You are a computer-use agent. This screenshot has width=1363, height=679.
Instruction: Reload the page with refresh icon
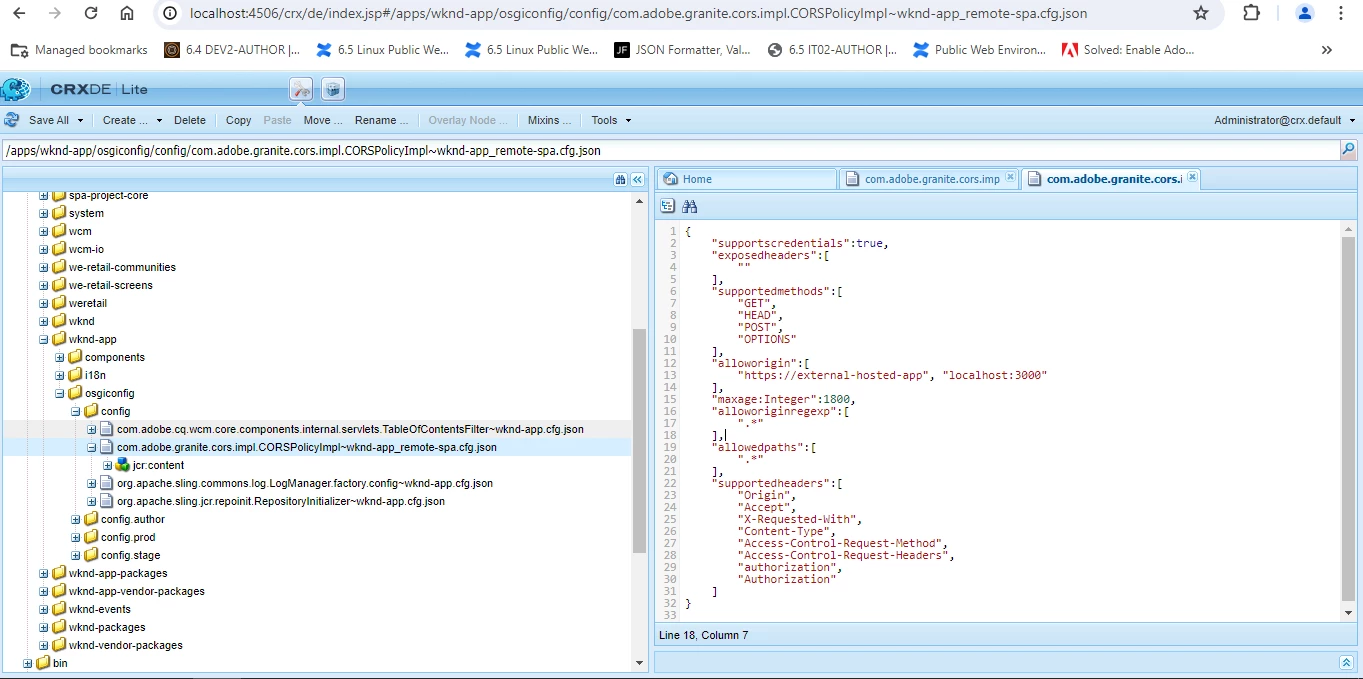tap(91, 13)
